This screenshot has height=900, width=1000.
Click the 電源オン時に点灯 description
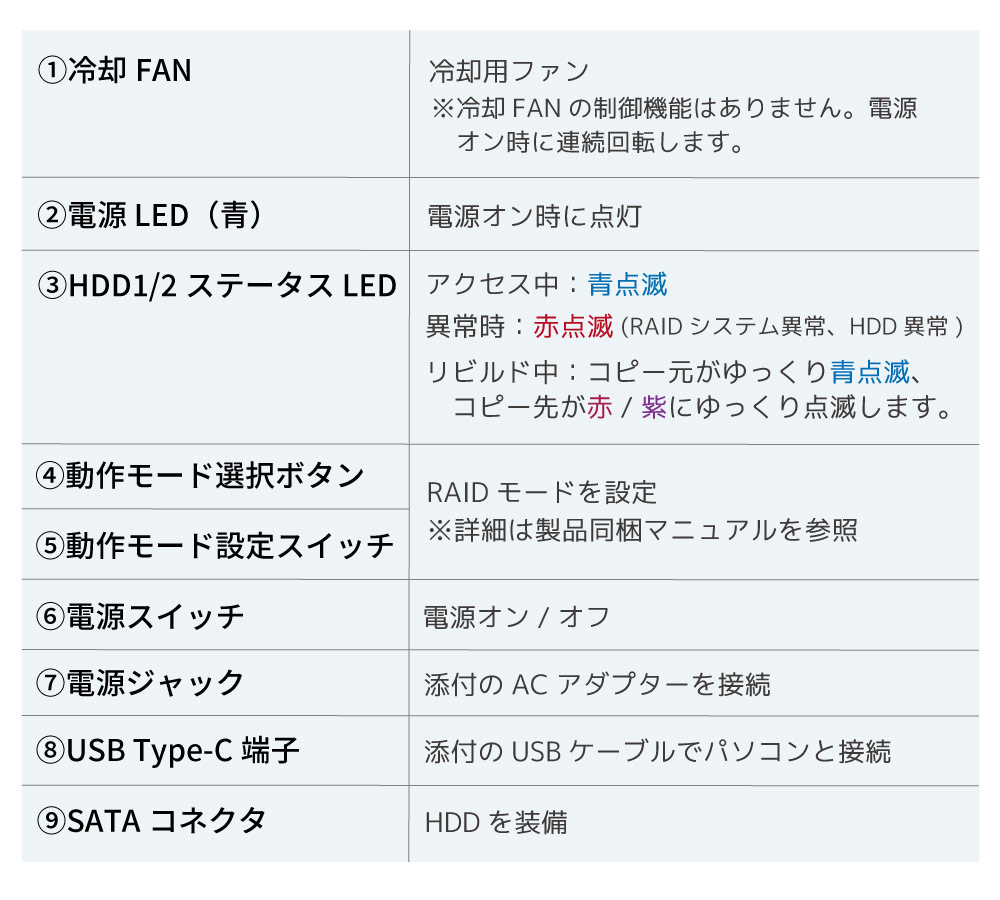[534, 217]
